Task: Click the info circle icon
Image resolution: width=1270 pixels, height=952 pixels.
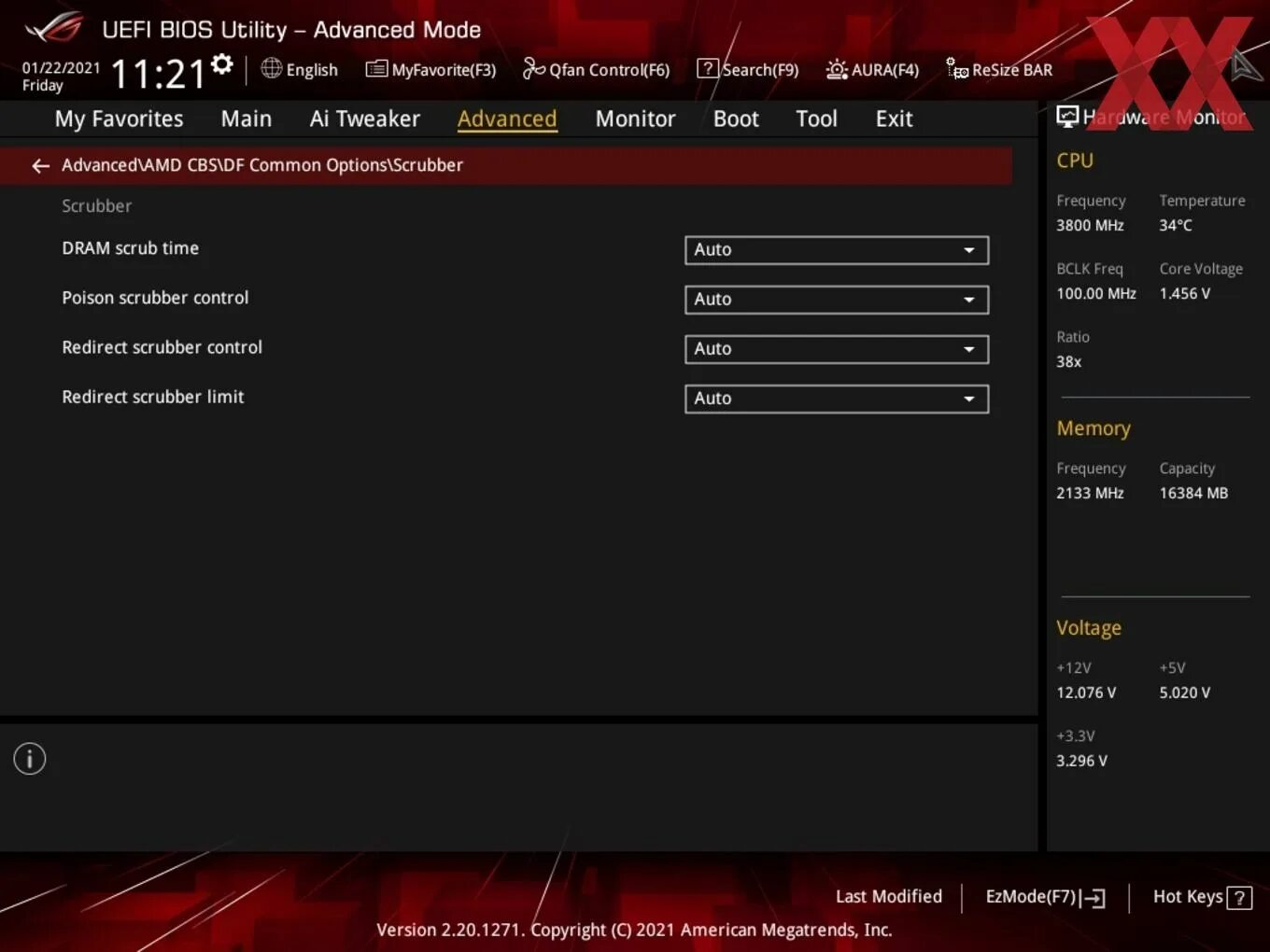Action: click(30, 759)
